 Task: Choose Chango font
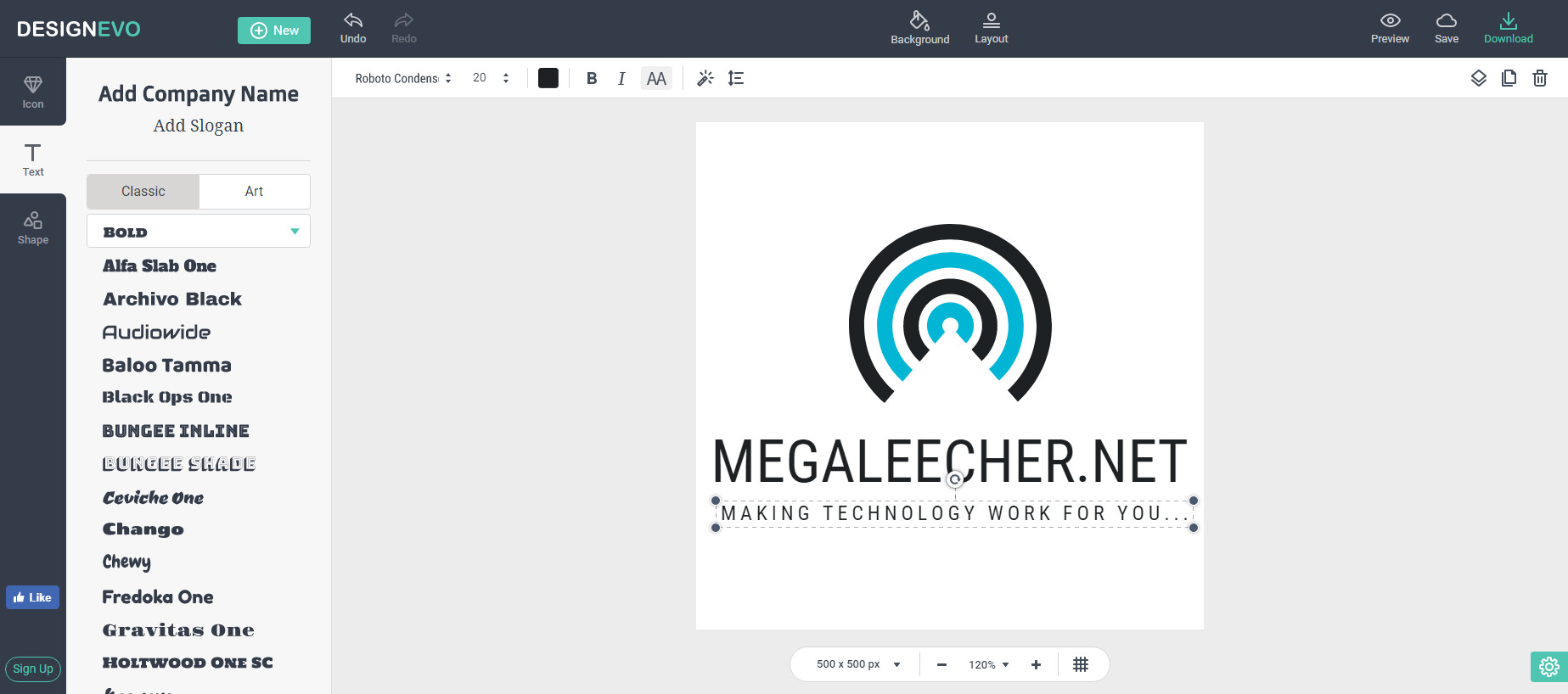[x=143, y=529]
